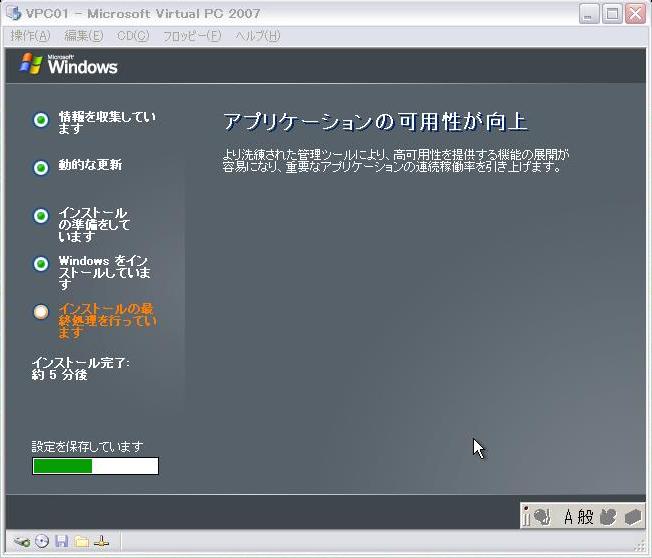The image size is (652, 558).
Task: Click the Virtual PC title bar icon
Action: pyautogui.click(x=14, y=13)
